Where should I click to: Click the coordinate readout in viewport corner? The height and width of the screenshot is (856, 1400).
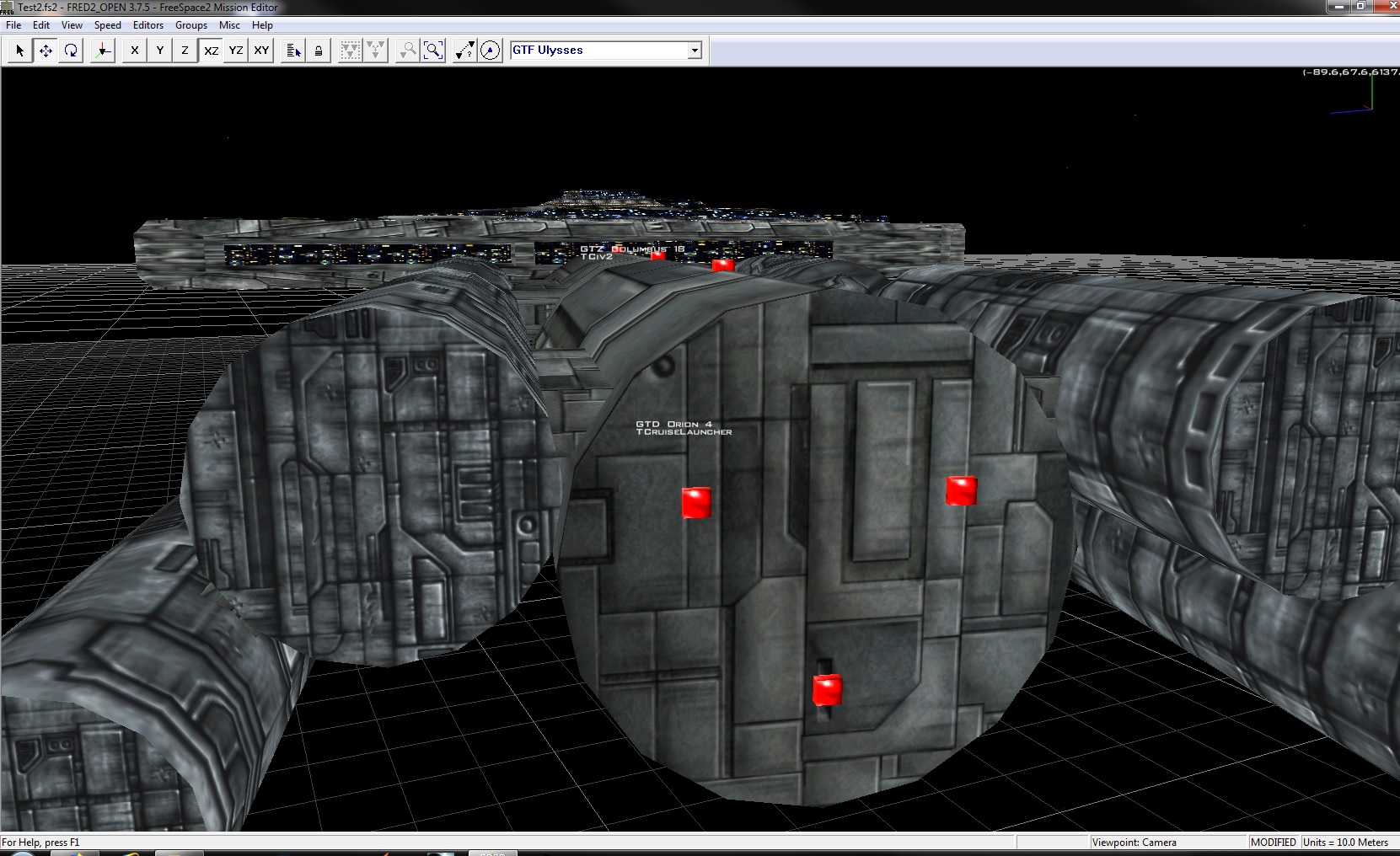pyautogui.click(x=1350, y=72)
